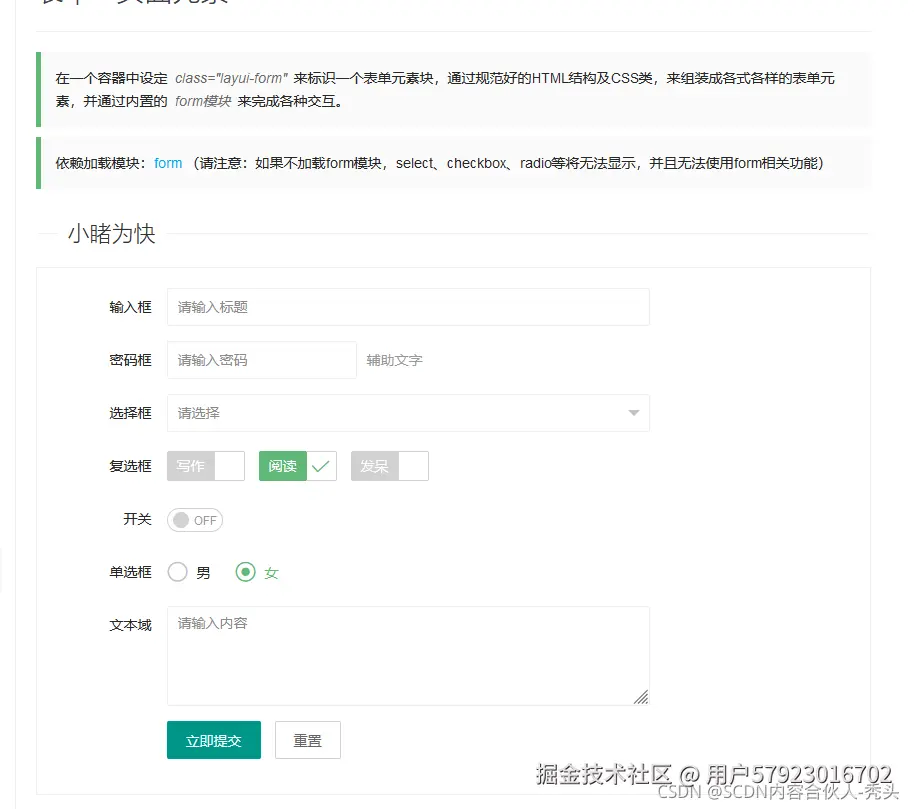This screenshot has height=809, width=914.
Task: Click the 请输入标题 input field
Action: click(400, 307)
